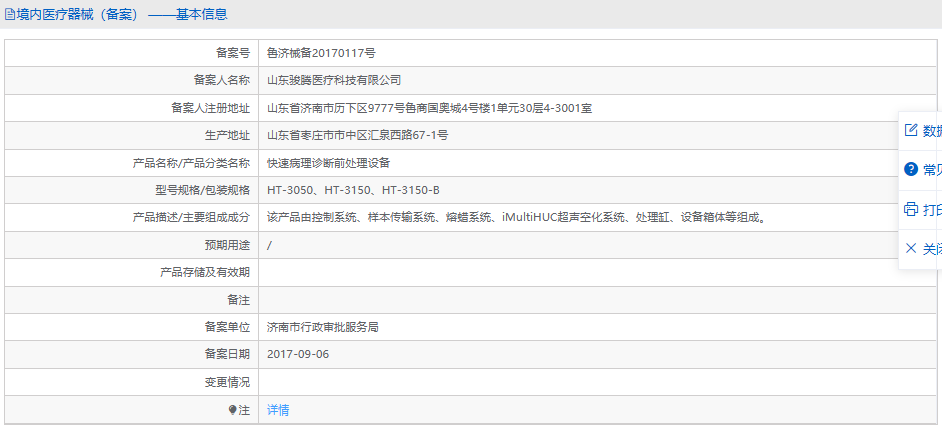Click the model text HT-3050、HT-3150、HT-3150-B
The height and width of the screenshot is (430, 942).
(353, 190)
